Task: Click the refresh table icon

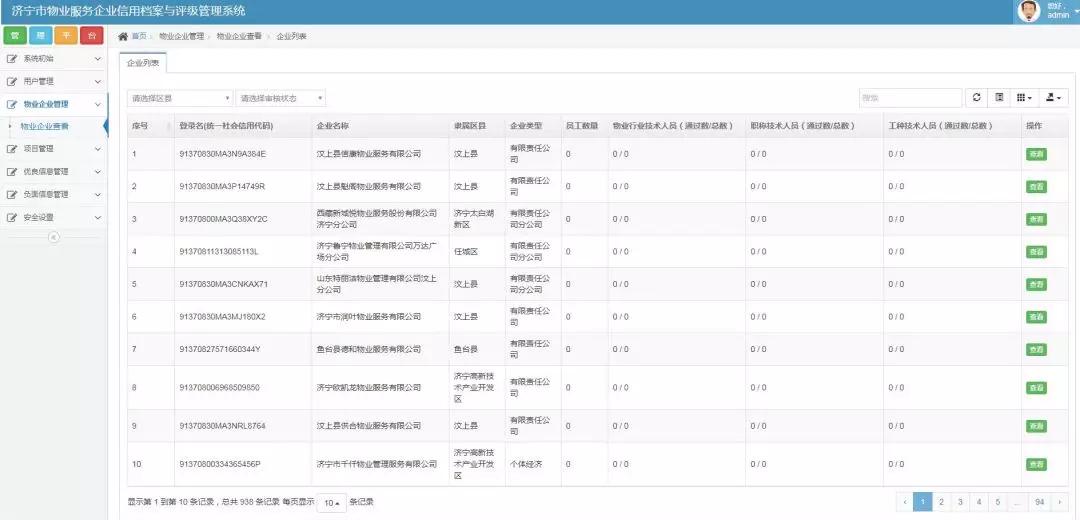Action: (976, 98)
